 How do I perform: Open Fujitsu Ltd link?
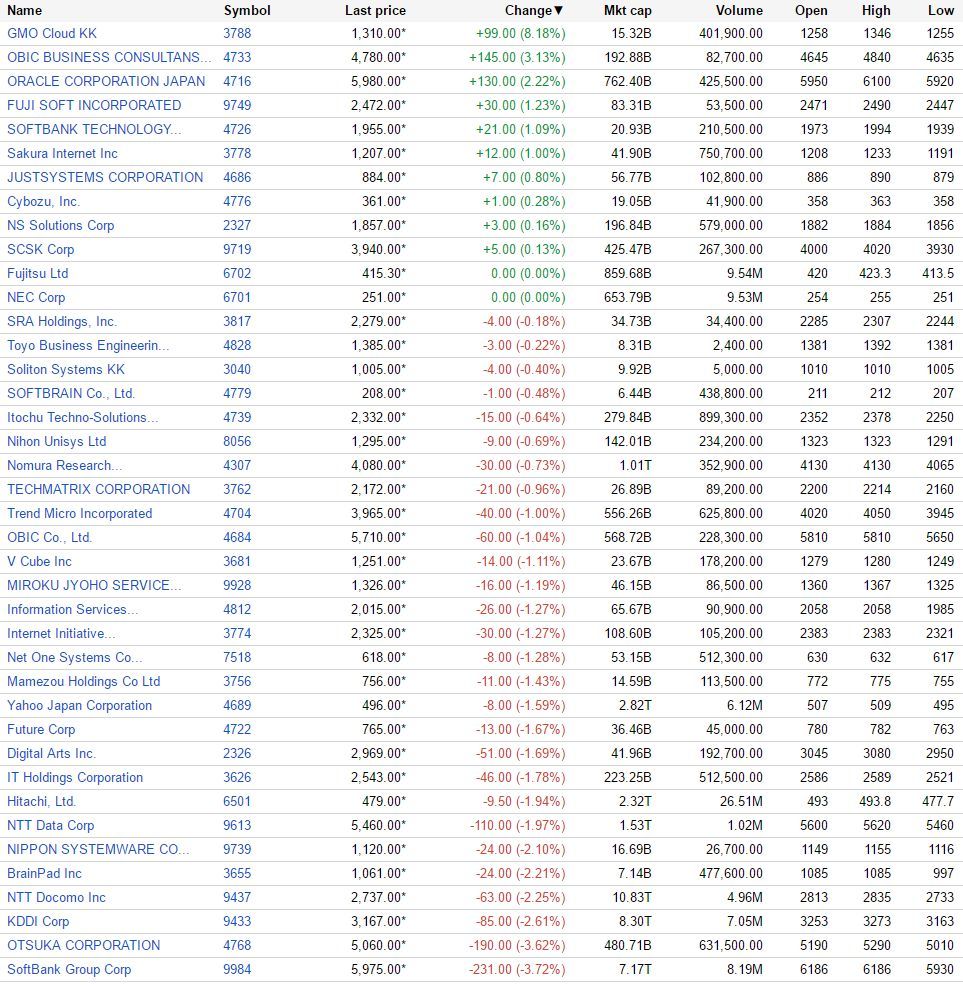pyautogui.click(x=38, y=273)
